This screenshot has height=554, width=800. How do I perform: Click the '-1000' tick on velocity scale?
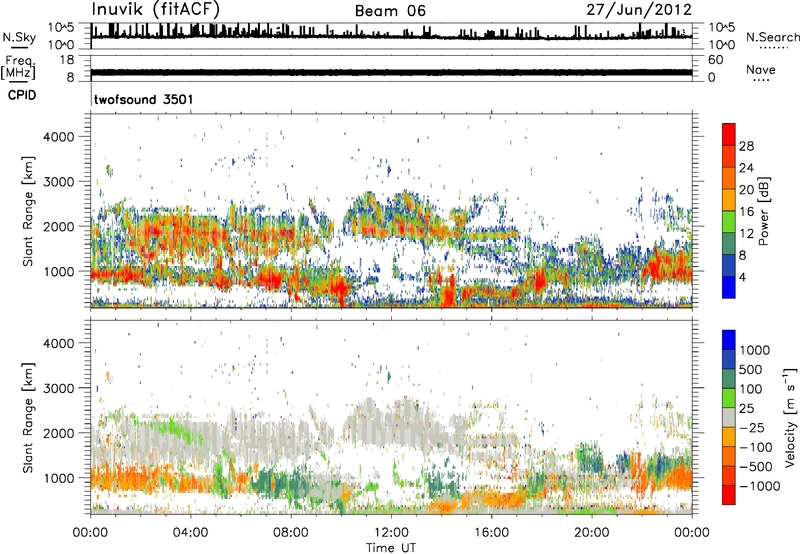(x=759, y=486)
